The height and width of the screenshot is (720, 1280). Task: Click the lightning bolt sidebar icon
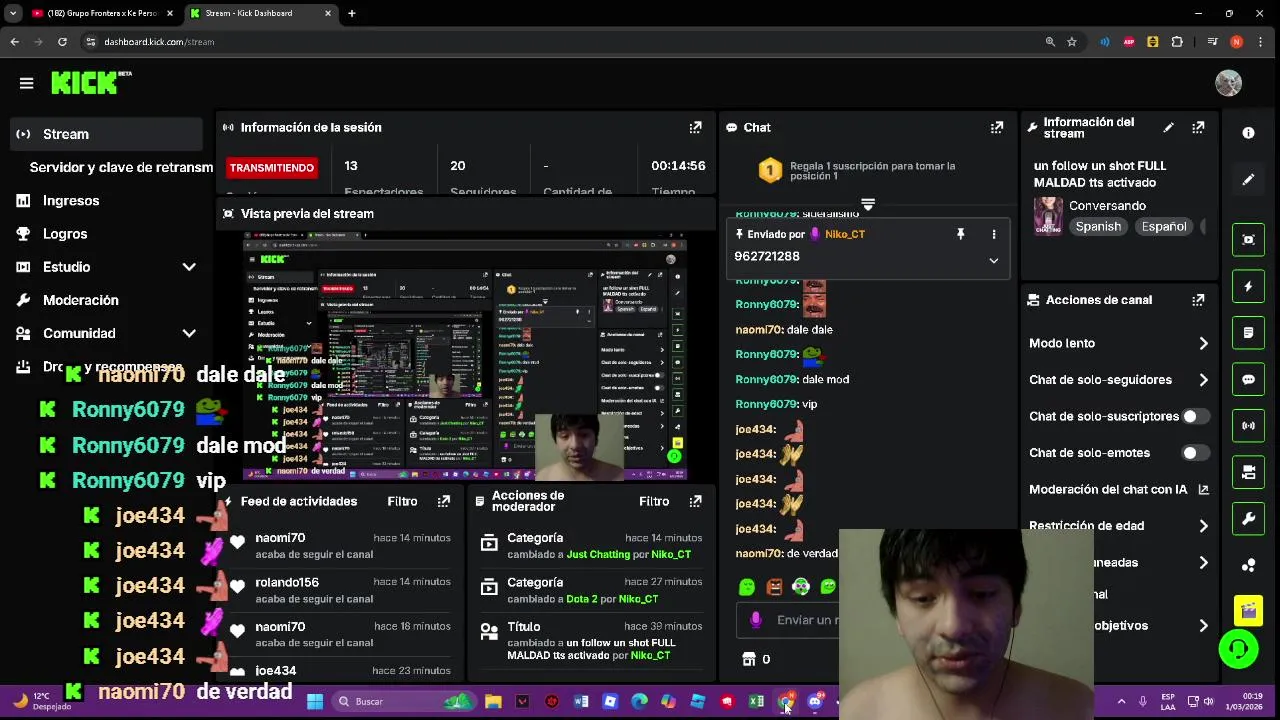point(1248,286)
